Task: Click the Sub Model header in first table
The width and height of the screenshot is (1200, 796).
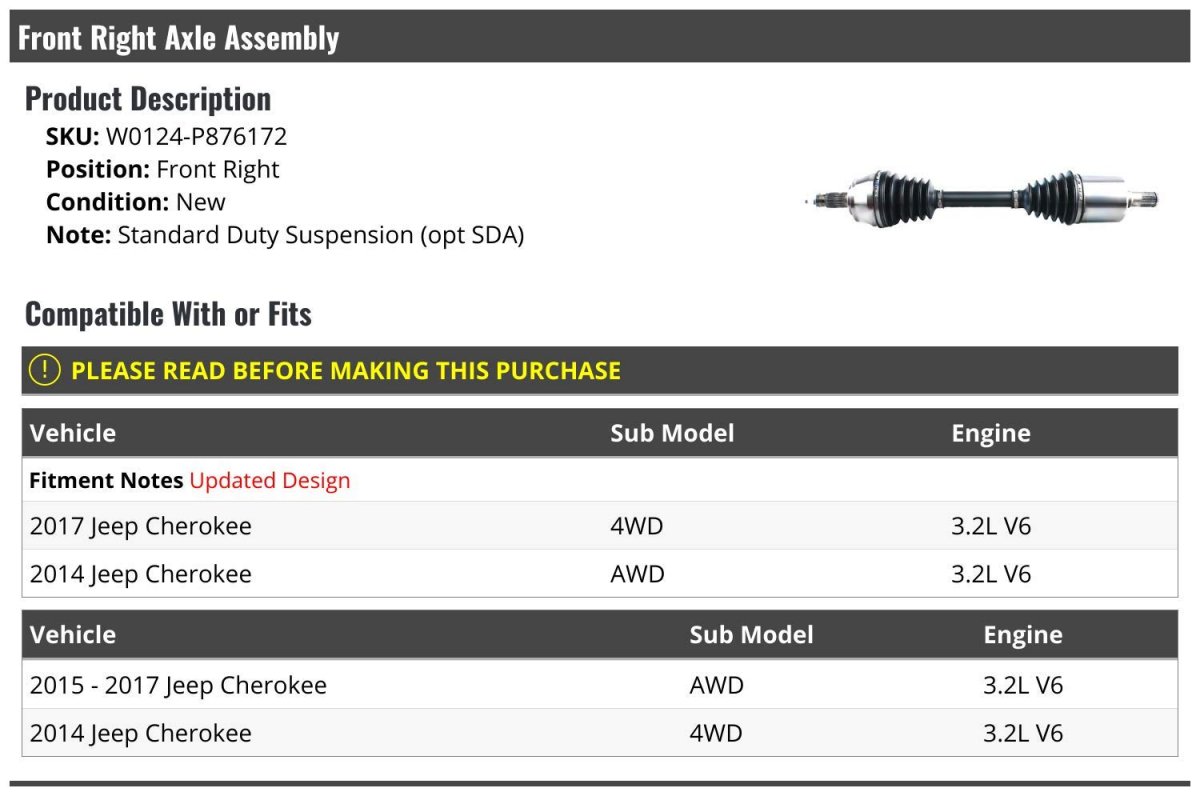Action: [x=672, y=433]
